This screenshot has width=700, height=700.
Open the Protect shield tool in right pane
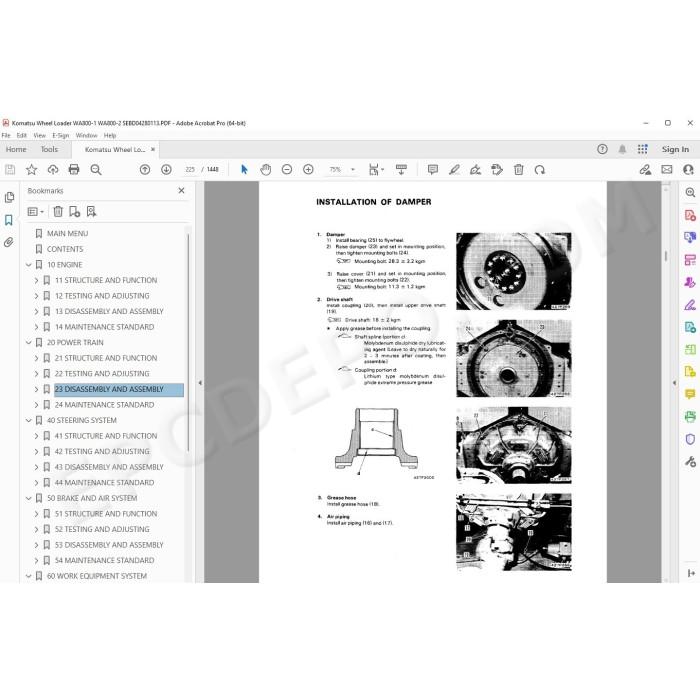coord(690,439)
